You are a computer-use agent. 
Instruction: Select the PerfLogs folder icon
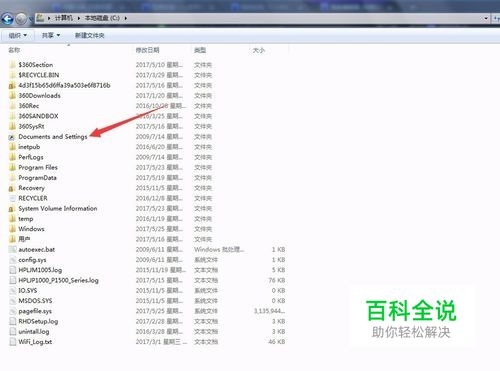[x=12, y=157]
